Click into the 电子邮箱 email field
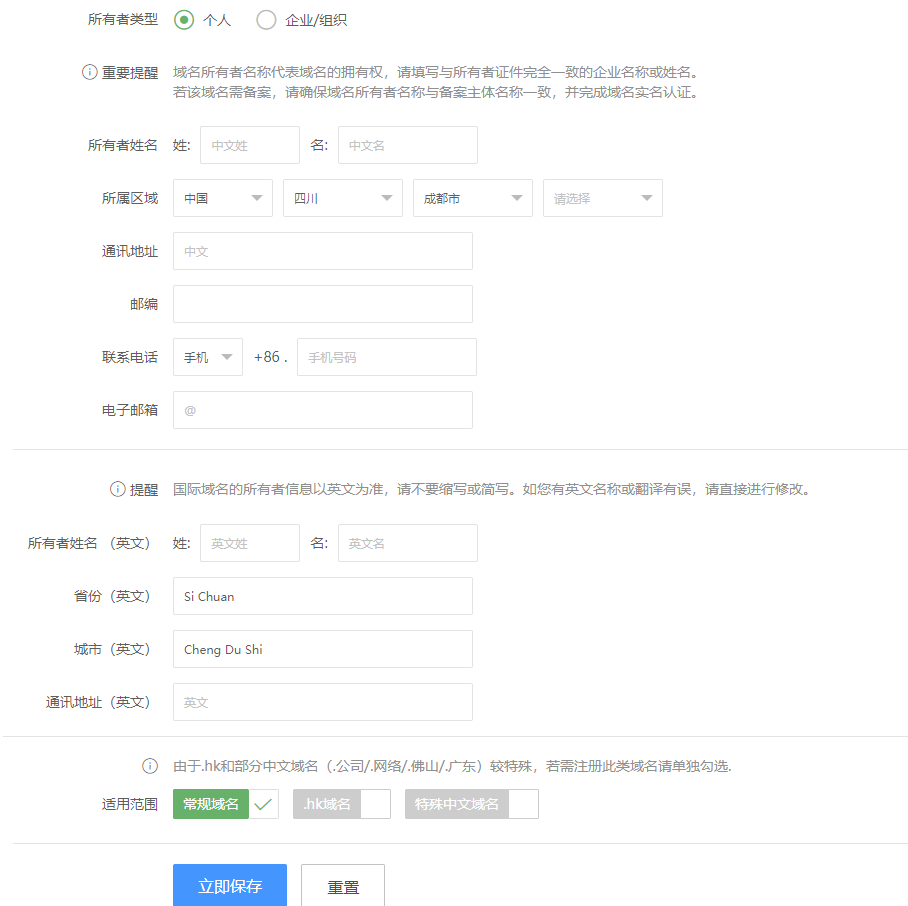Screen dimensions: 908x906 point(323,410)
